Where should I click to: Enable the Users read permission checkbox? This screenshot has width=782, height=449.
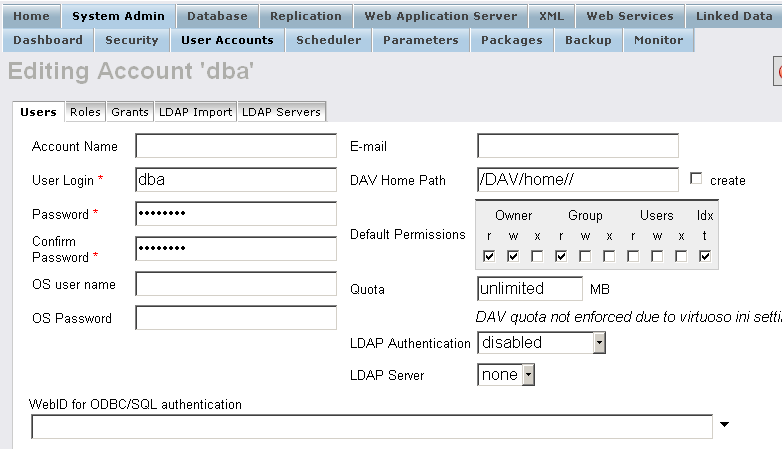click(633, 256)
